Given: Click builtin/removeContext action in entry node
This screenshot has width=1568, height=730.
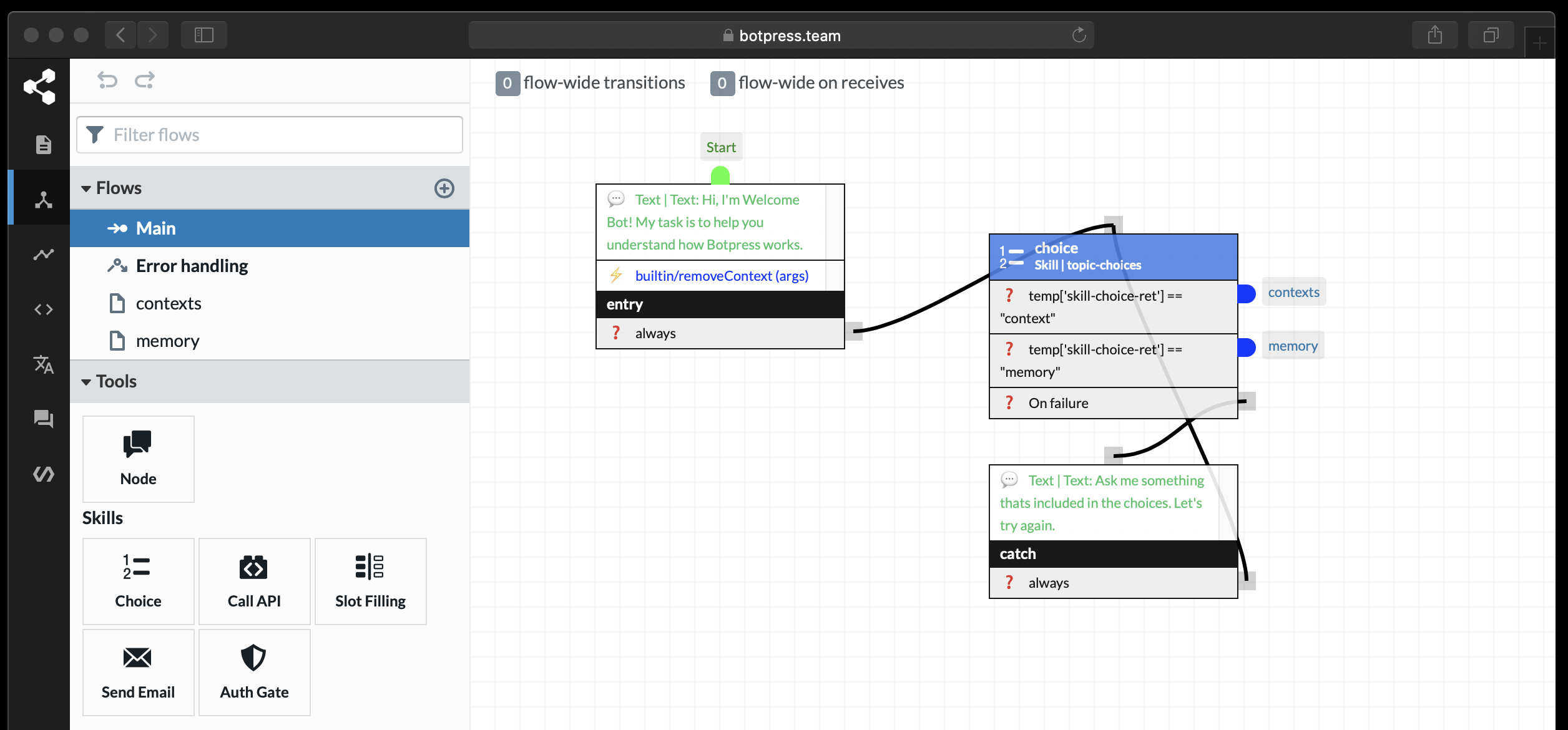Looking at the screenshot, I should (722, 276).
